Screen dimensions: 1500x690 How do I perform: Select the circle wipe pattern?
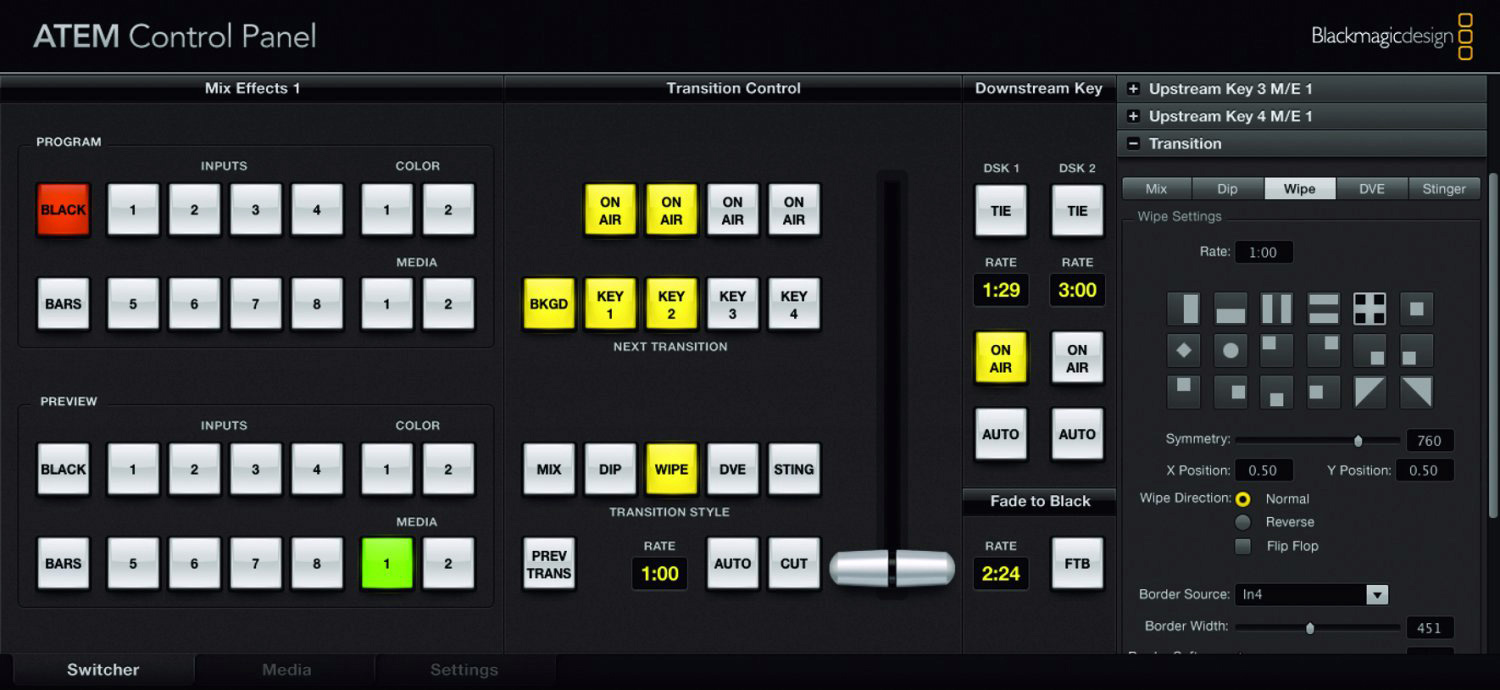coord(1230,351)
